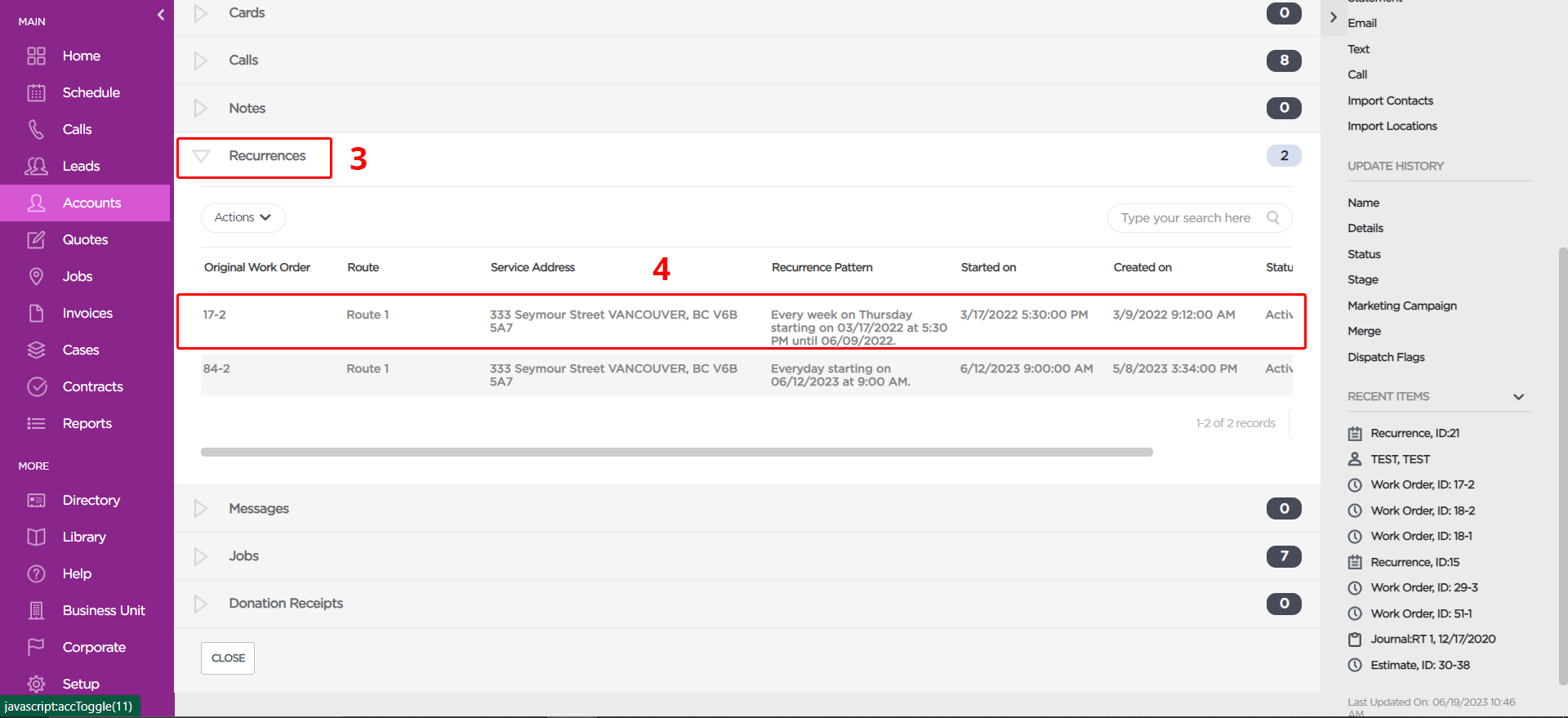Open the Cases stack icon

pos(36,350)
